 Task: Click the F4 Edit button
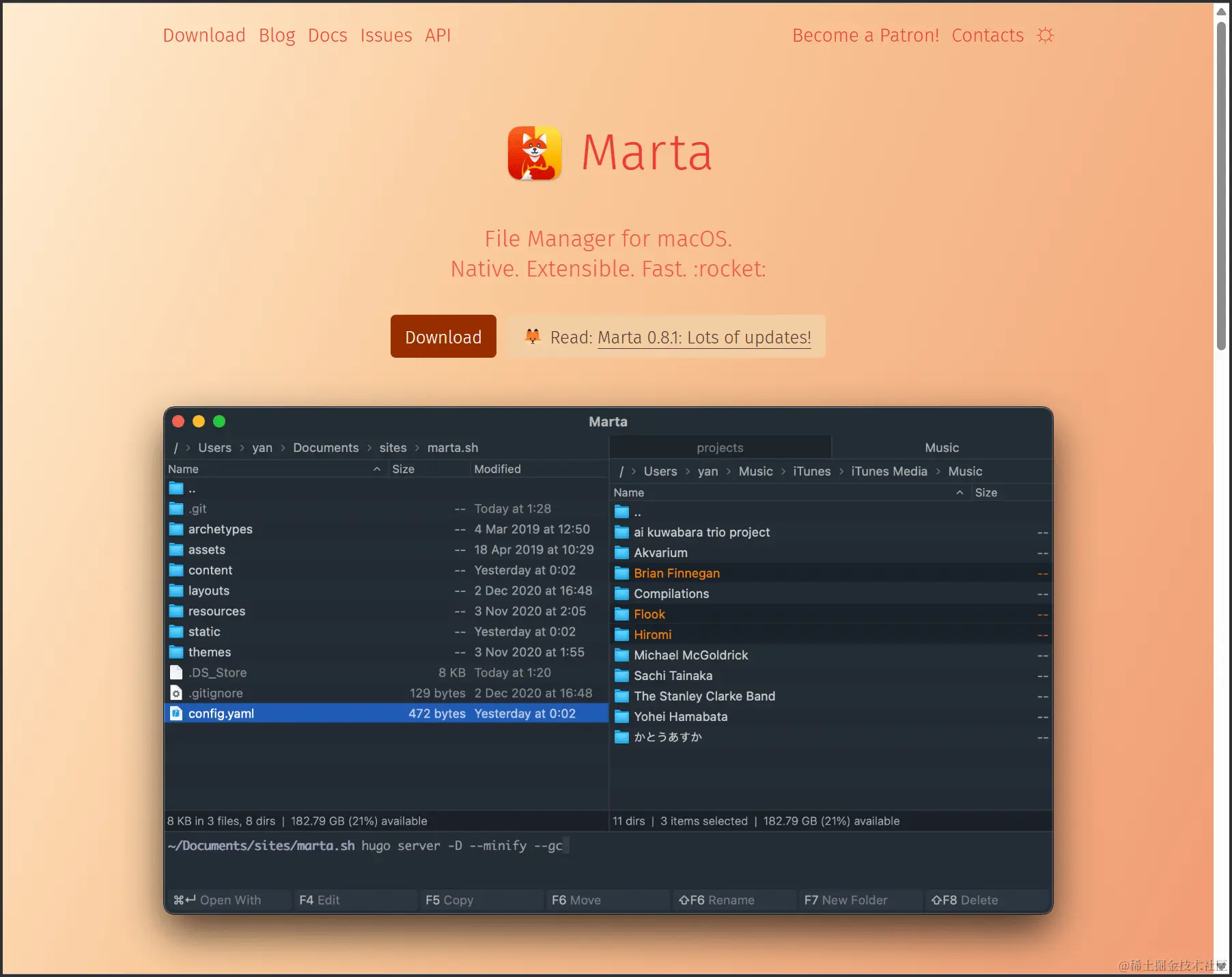[x=354, y=900]
